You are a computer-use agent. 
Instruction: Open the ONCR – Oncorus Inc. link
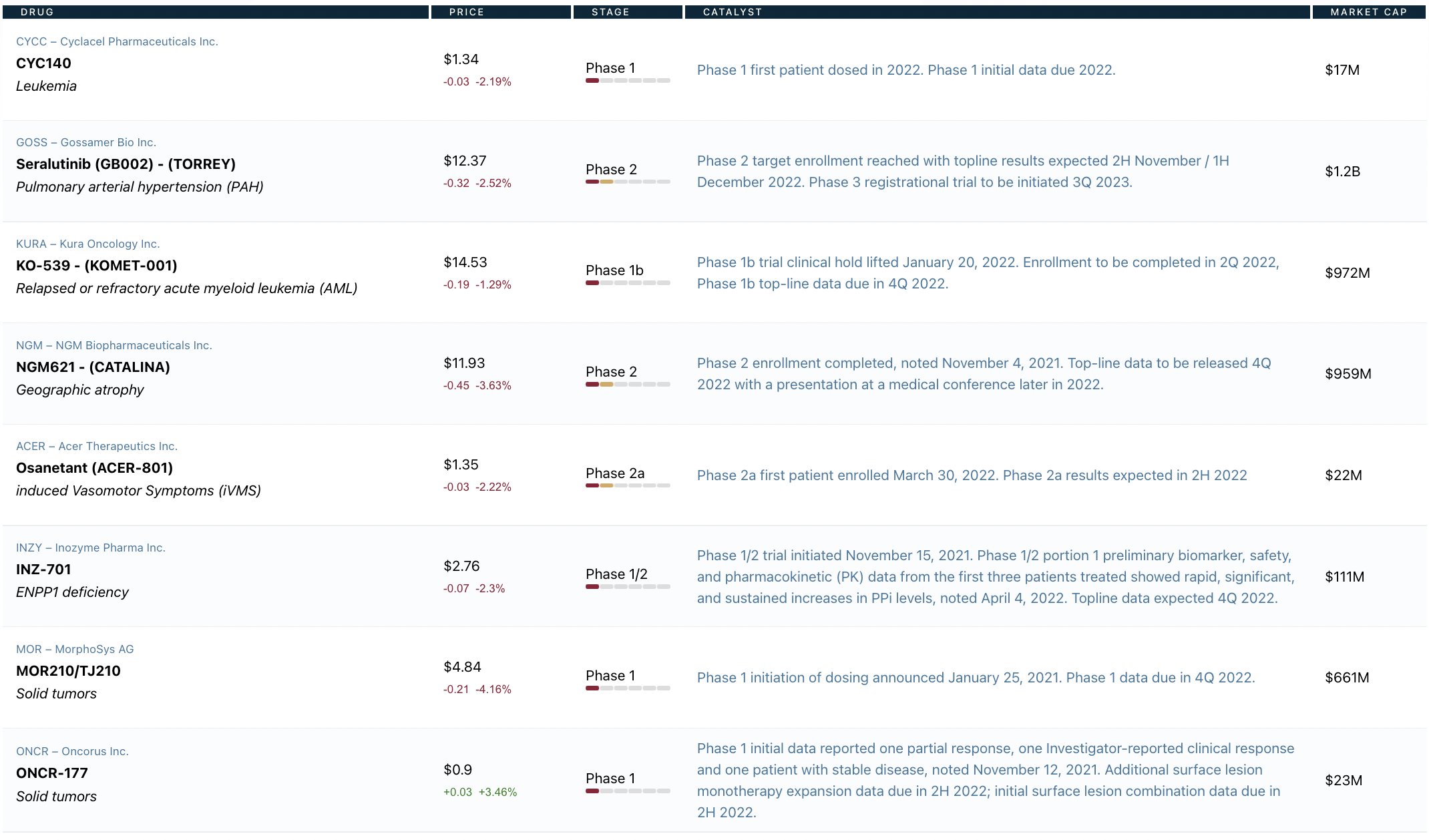[72, 751]
